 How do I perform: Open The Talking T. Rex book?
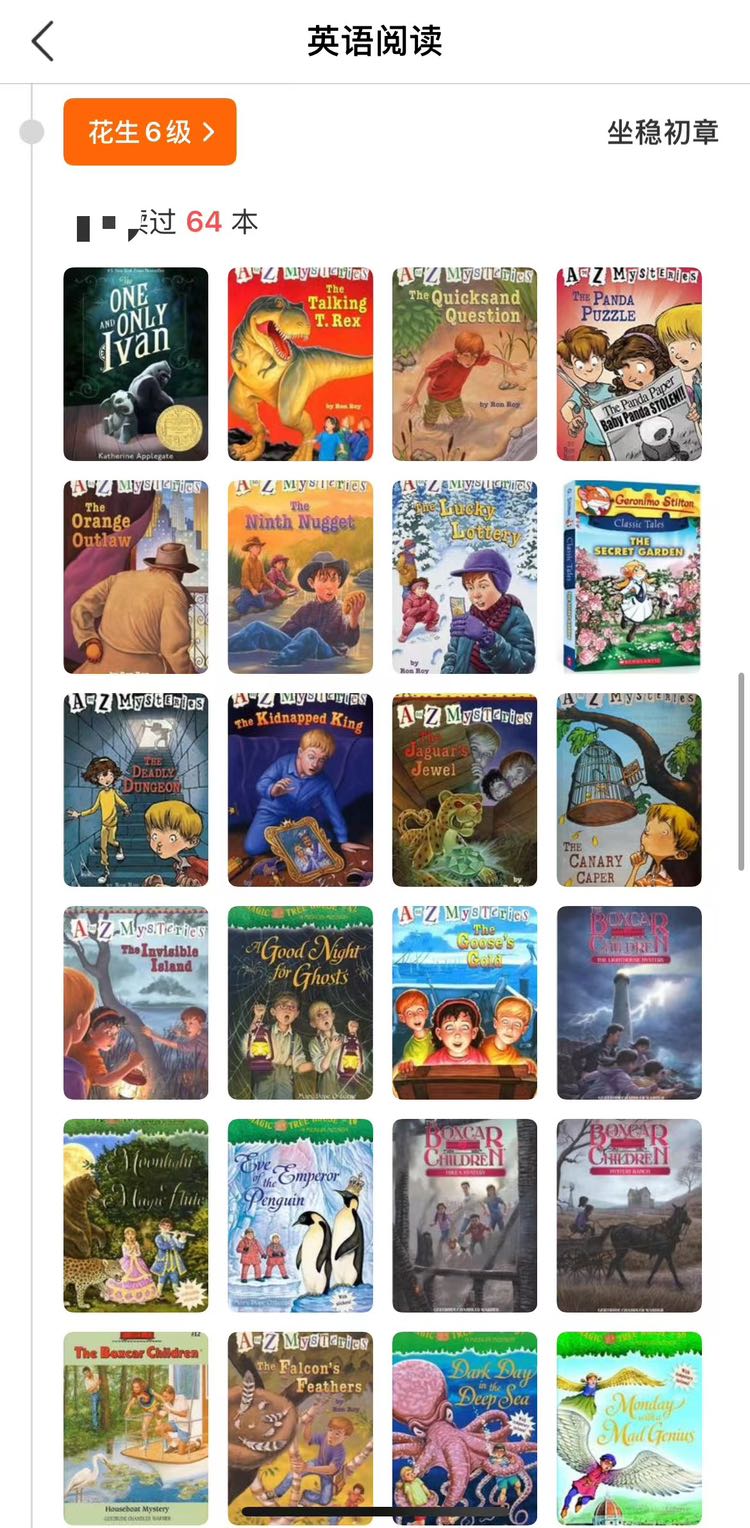coord(300,364)
